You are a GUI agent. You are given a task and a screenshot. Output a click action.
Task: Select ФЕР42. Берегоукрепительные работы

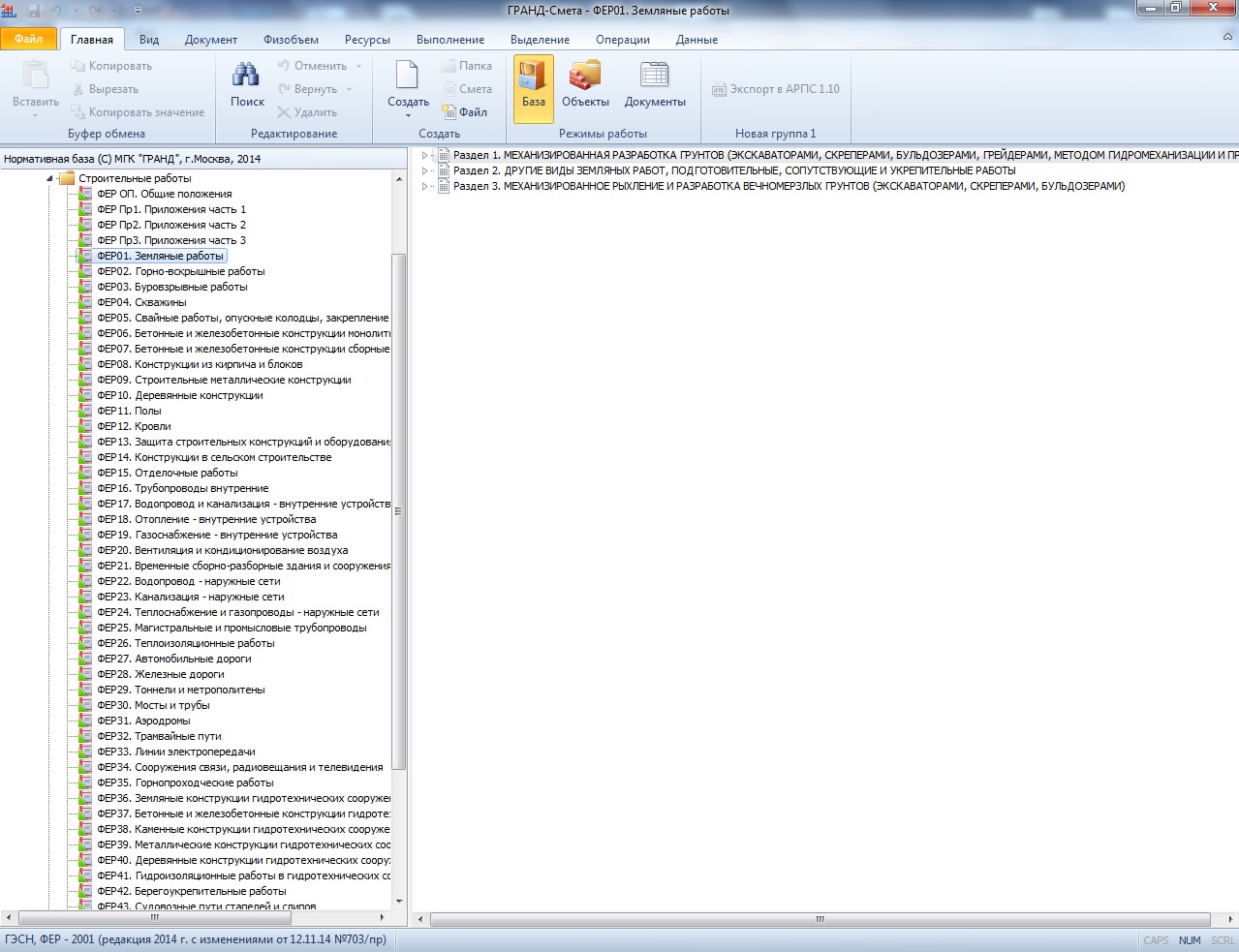[x=192, y=891]
